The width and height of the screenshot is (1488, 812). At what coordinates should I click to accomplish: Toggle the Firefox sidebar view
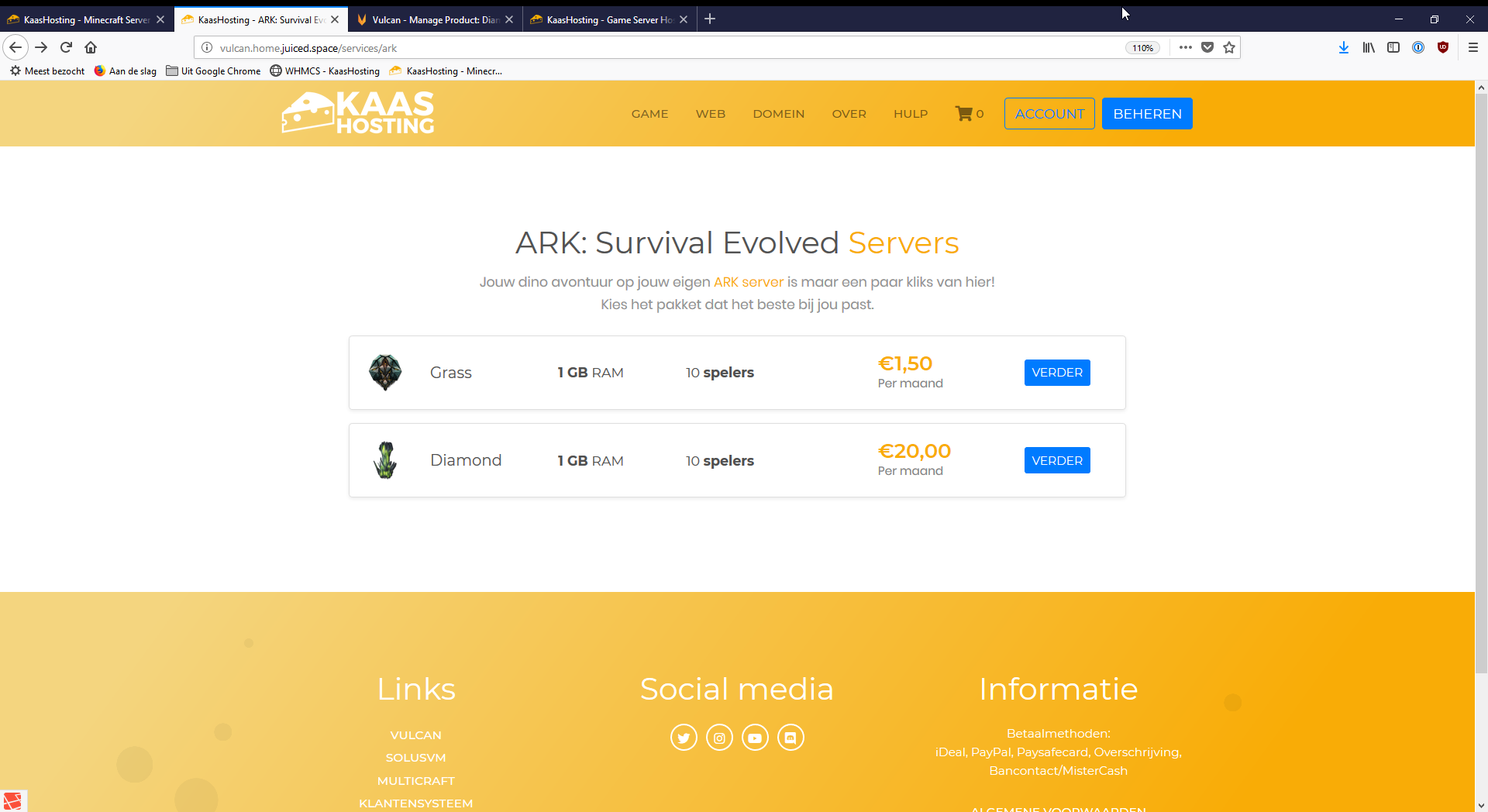[x=1393, y=48]
